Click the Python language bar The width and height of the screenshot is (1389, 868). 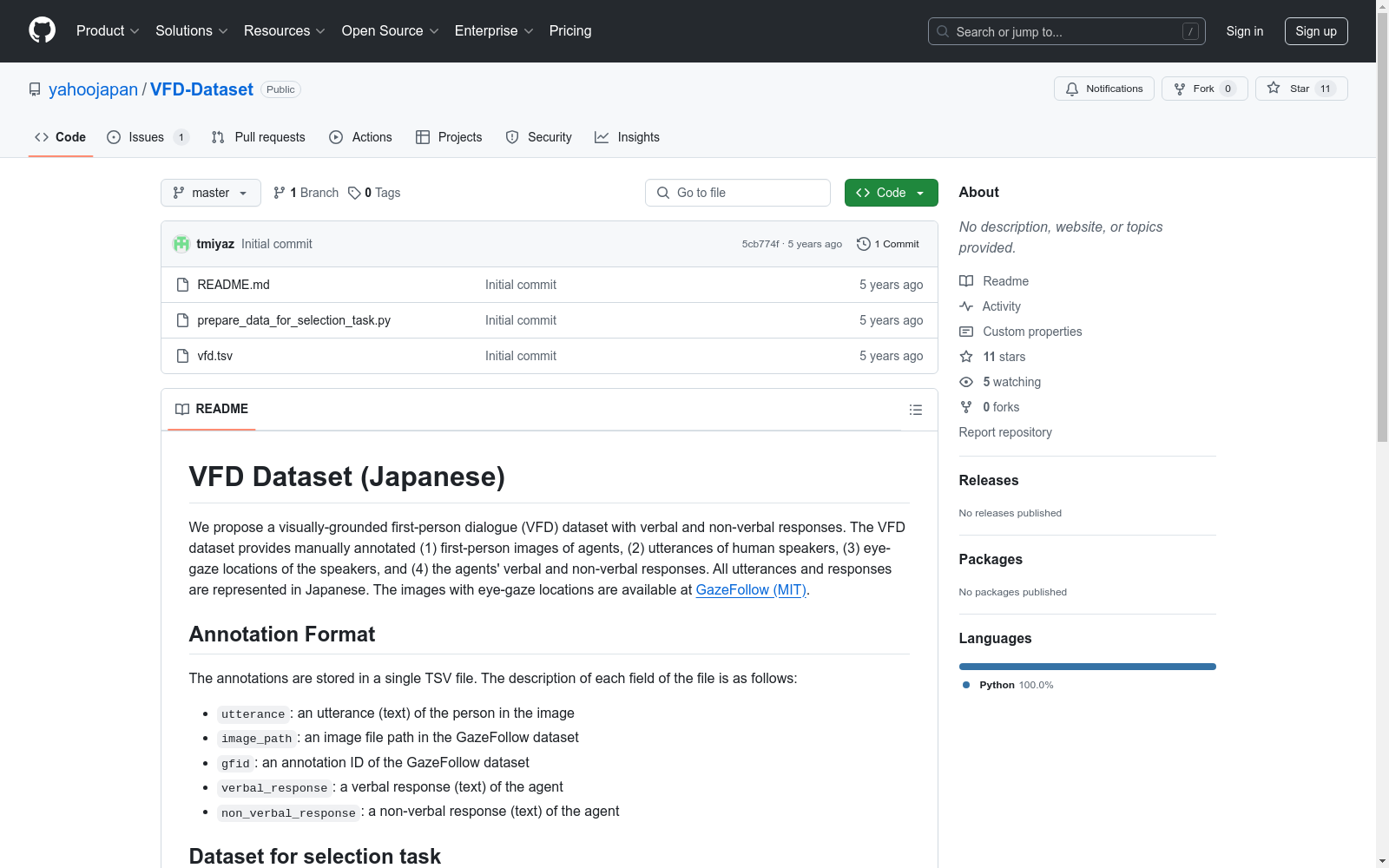[1087, 667]
